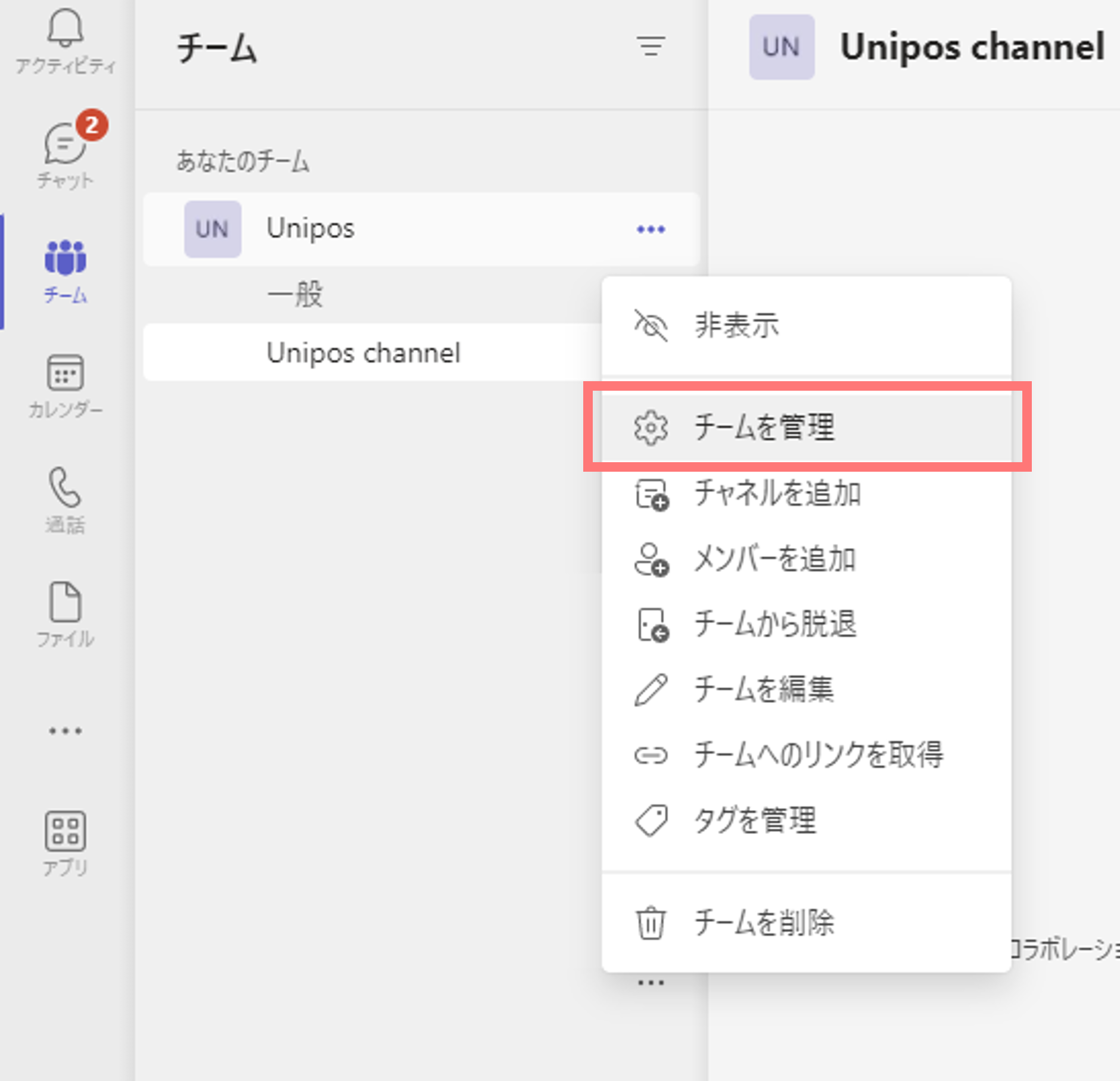This screenshot has height=1081, width=1120.
Task: Open the ellipsis below the context menu
Action: tap(651, 983)
